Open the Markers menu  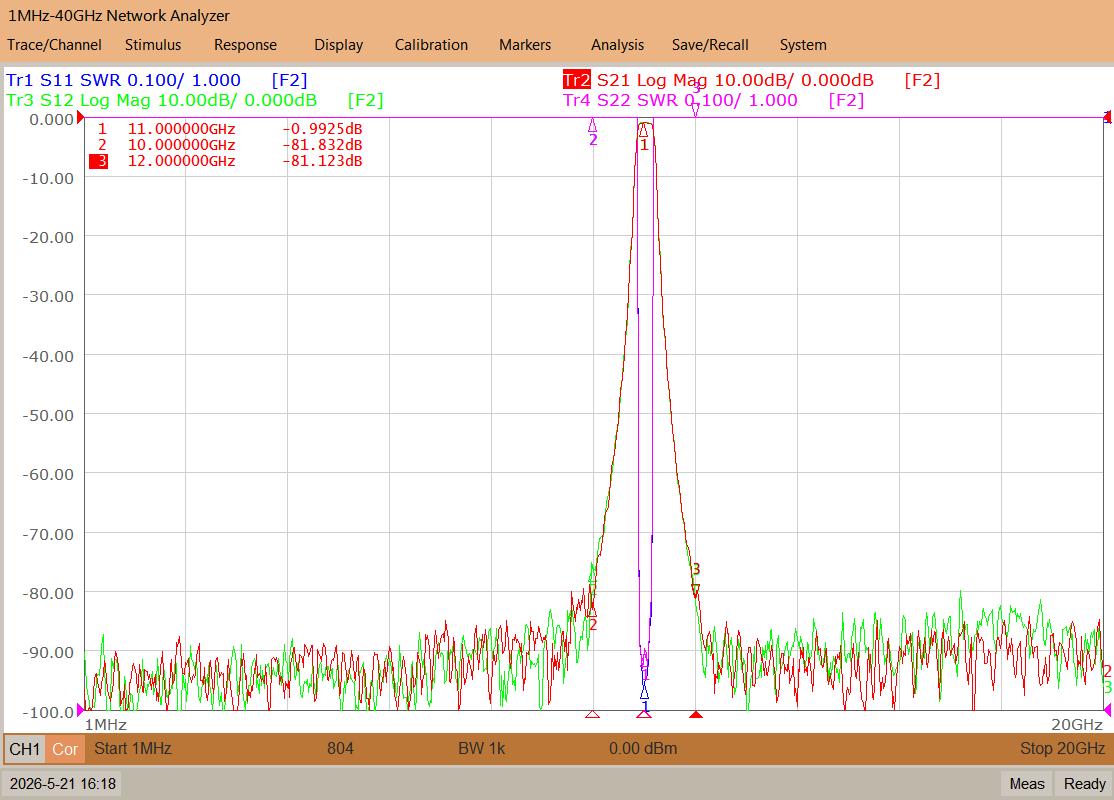pos(524,45)
